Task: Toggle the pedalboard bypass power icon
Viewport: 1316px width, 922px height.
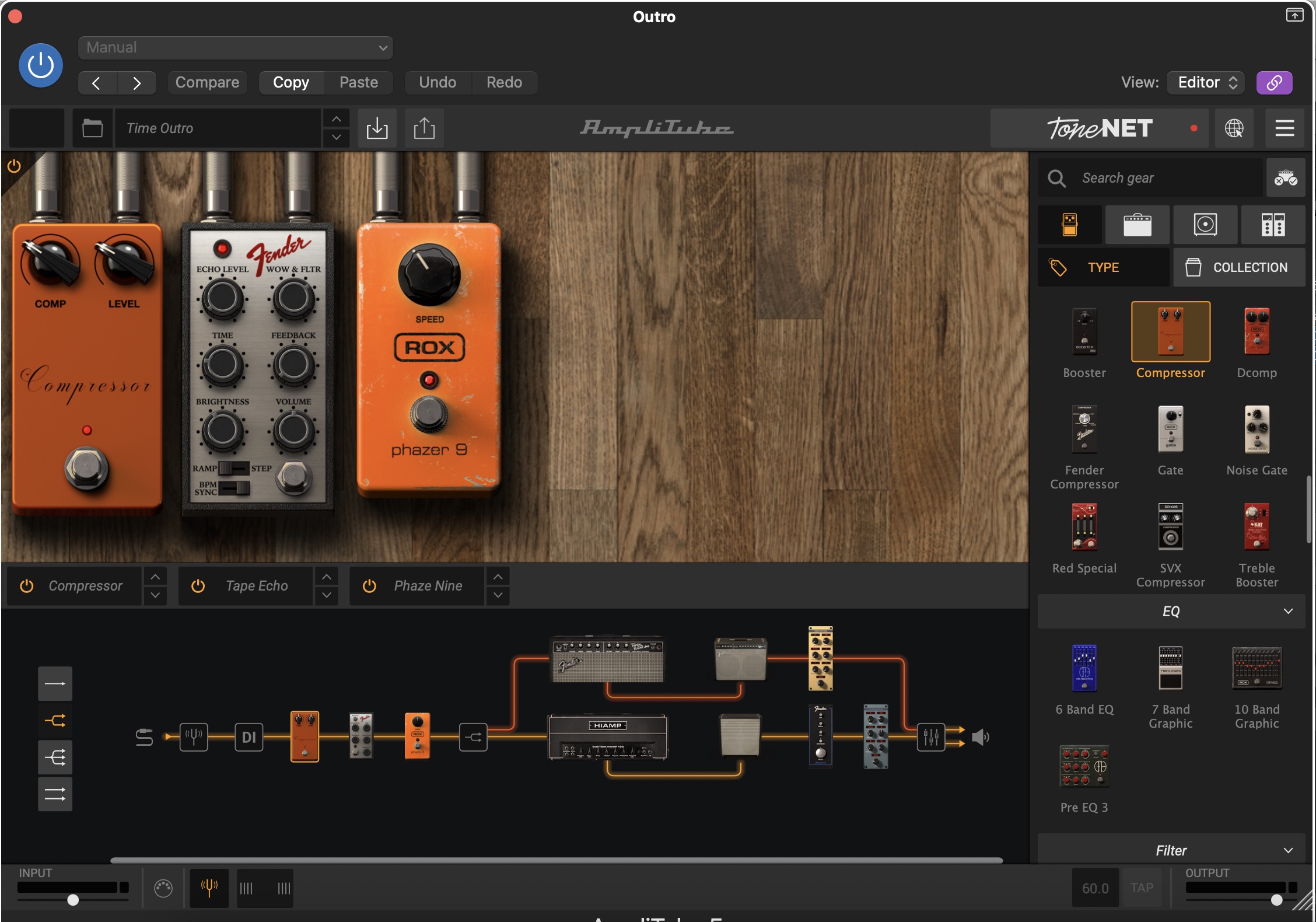Action: click(14, 166)
